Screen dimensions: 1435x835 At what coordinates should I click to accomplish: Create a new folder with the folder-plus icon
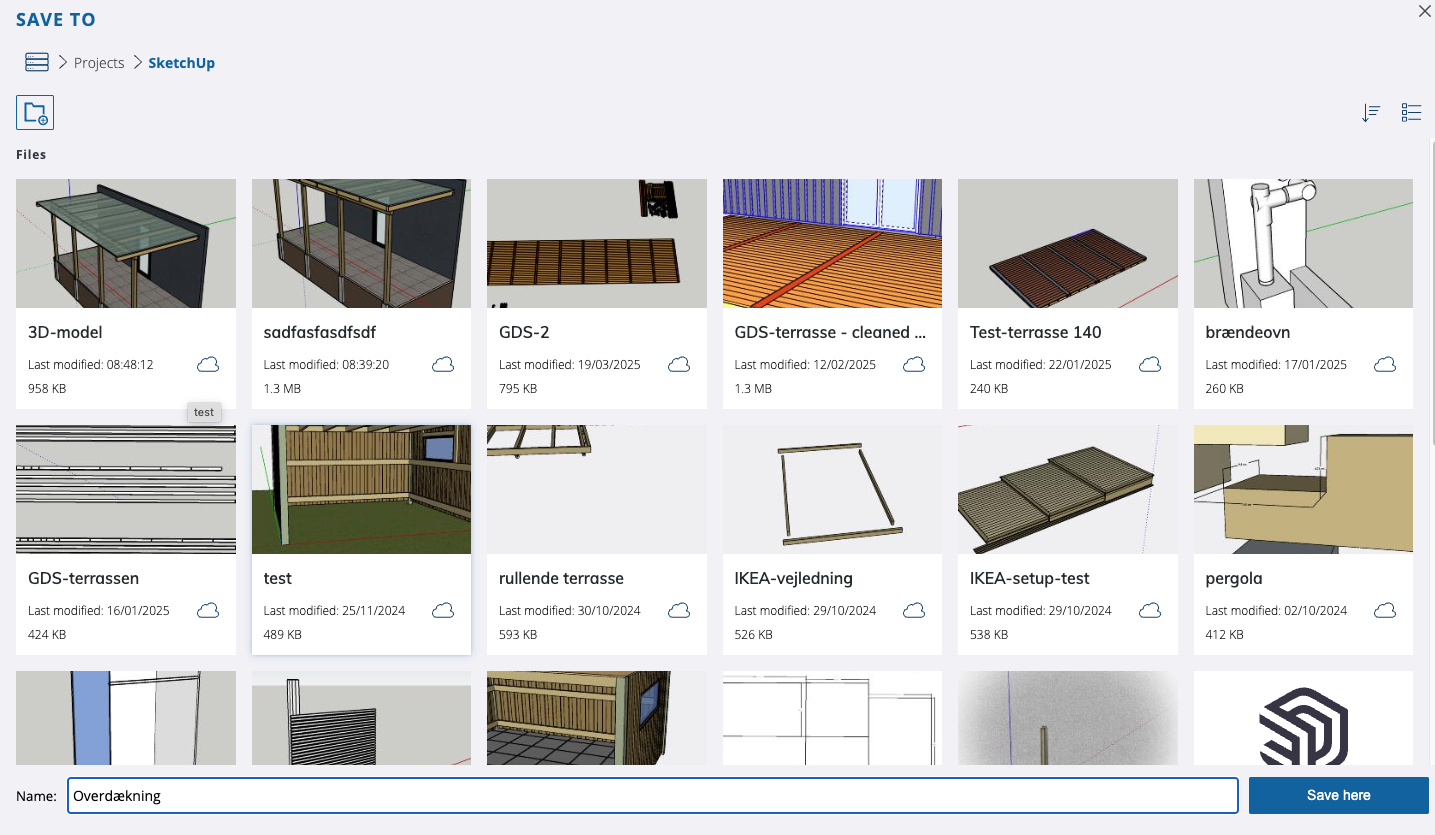click(35, 113)
